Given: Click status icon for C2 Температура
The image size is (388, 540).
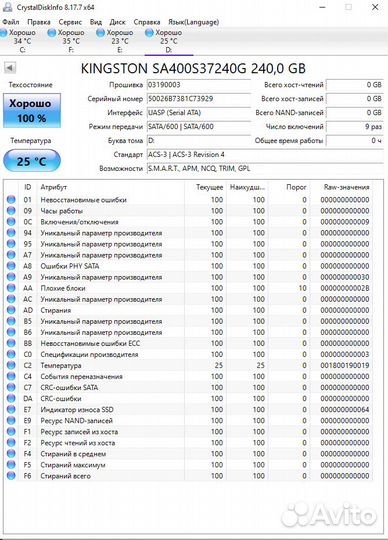Looking at the screenshot, I should (x=11, y=365).
